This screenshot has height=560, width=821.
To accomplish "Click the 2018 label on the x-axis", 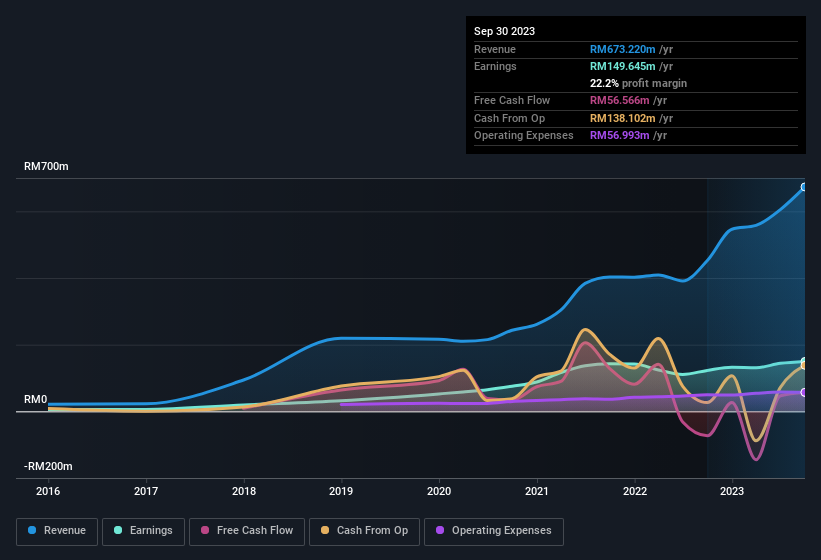I will tap(243, 491).
